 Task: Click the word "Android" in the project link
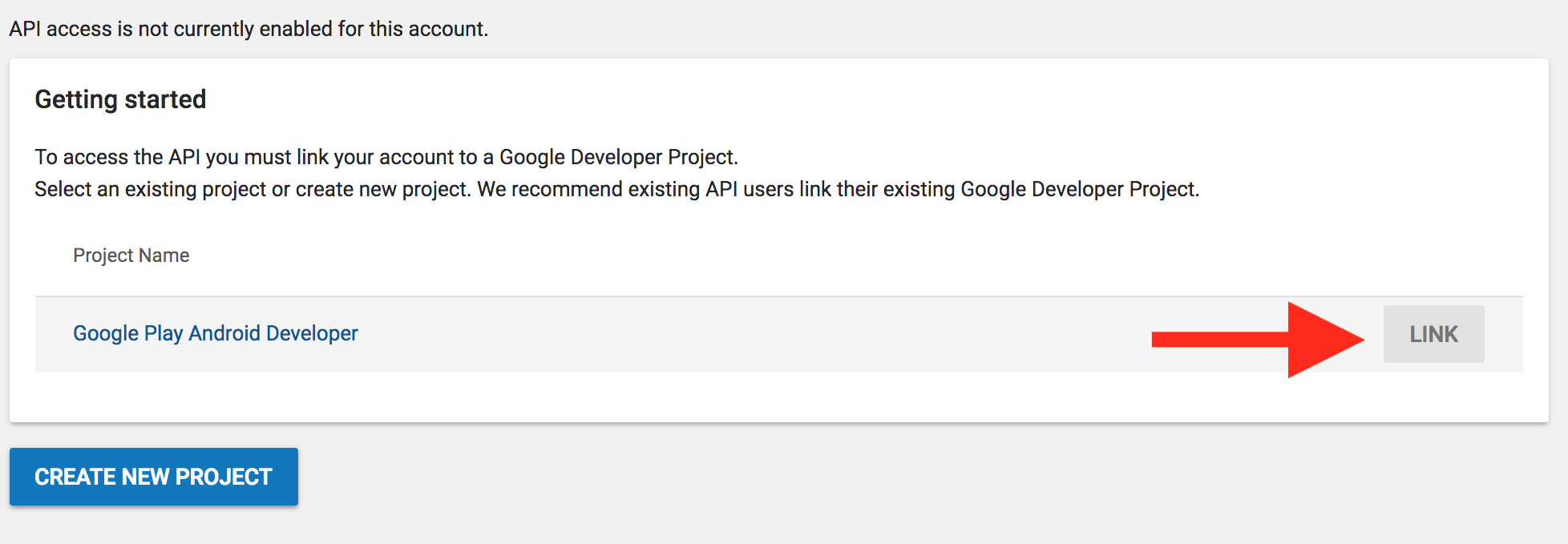[x=224, y=333]
